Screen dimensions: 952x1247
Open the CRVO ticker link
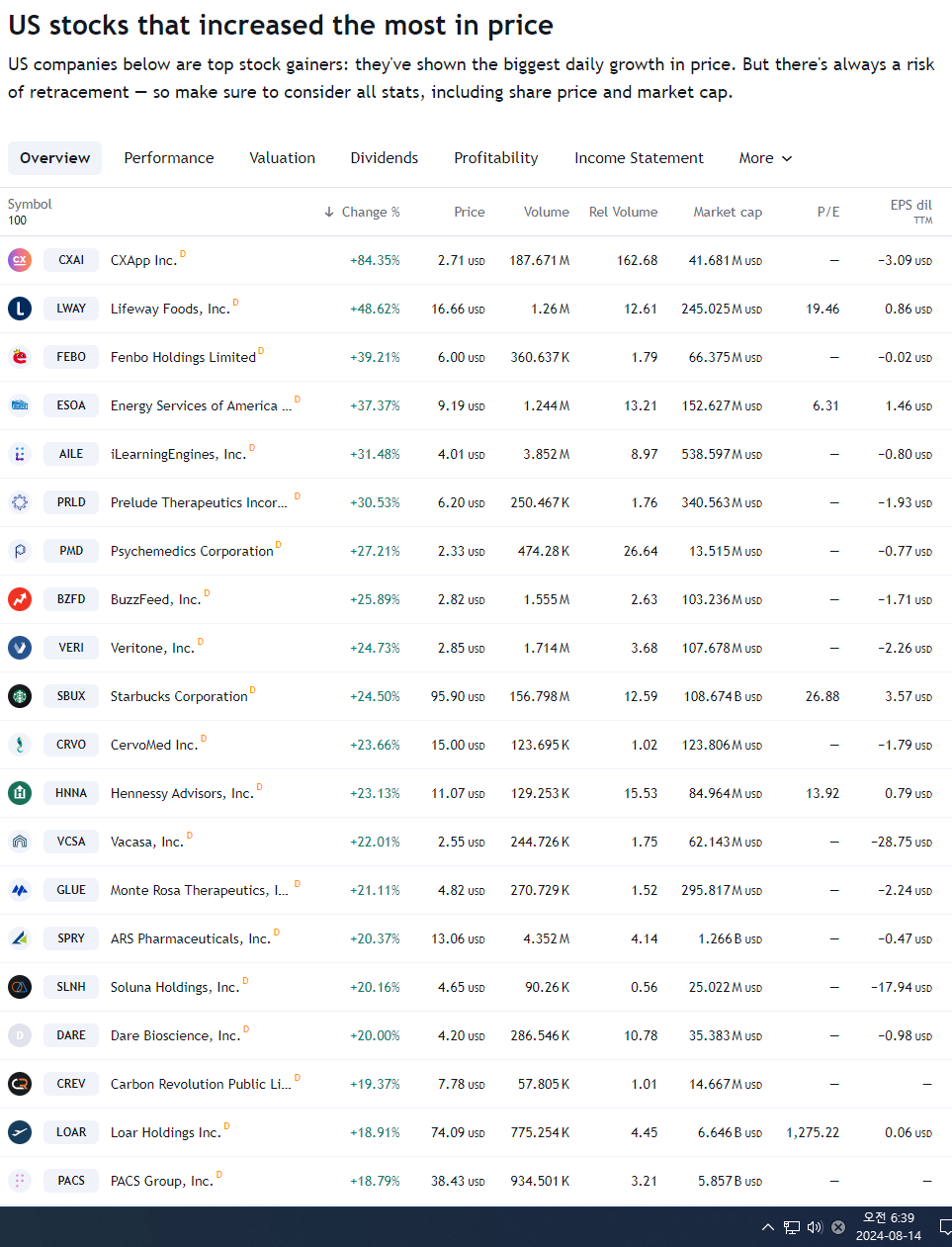[71, 745]
